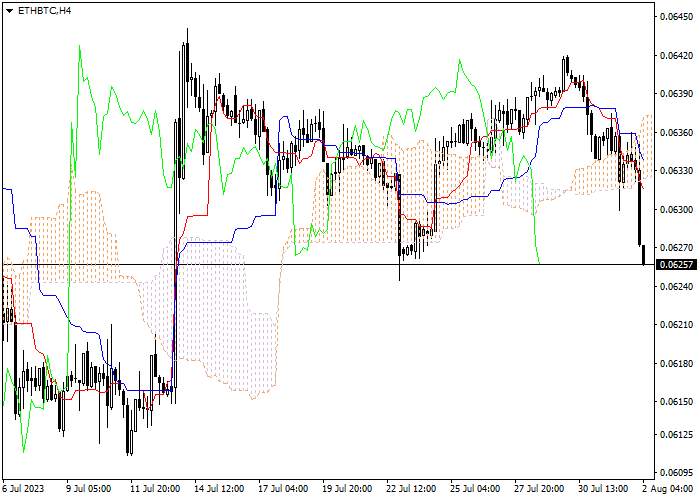The image size is (700, 500).
Task: Click the 2 Aug 04:00 time label
Action: pyautogui.click(x=669, y=488)
